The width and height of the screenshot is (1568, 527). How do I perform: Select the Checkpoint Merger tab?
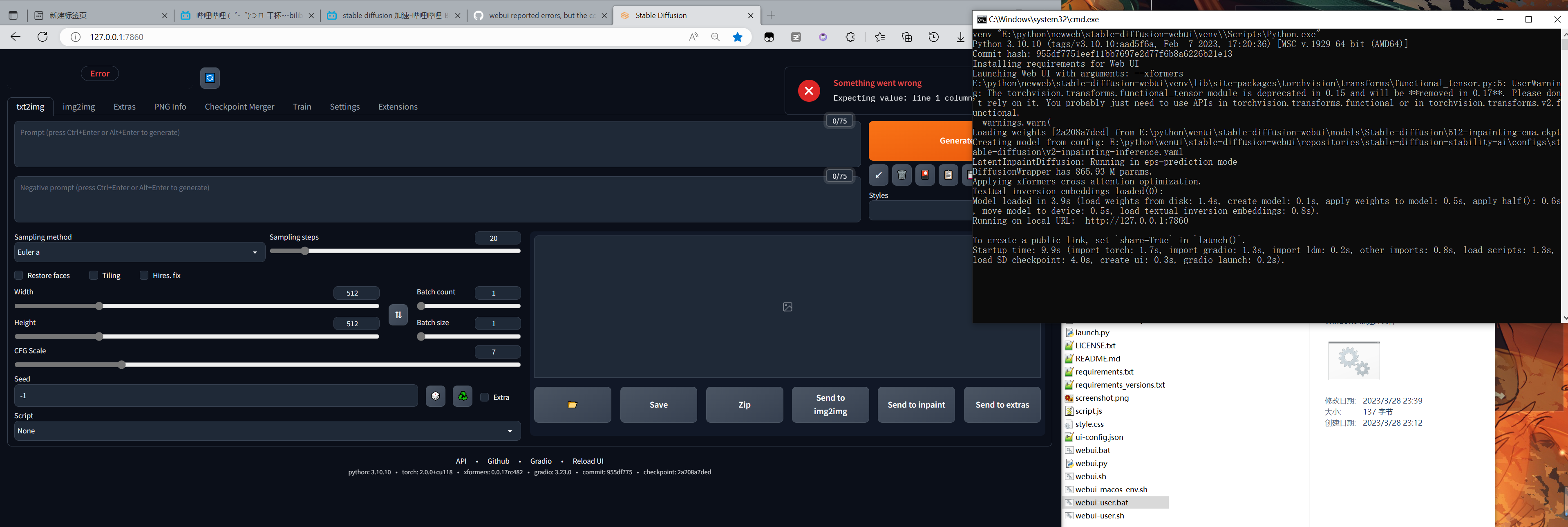coord(239,107)
